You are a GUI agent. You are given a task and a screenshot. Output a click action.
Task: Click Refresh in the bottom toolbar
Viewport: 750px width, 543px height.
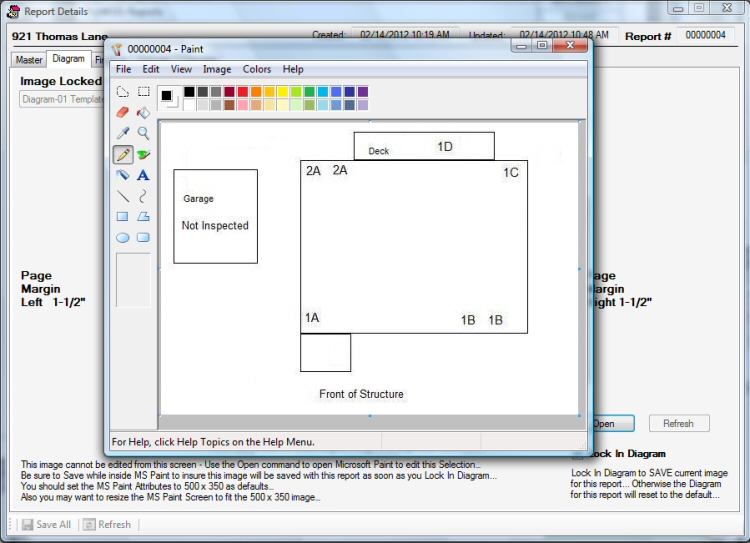click(x=107, y=525)
